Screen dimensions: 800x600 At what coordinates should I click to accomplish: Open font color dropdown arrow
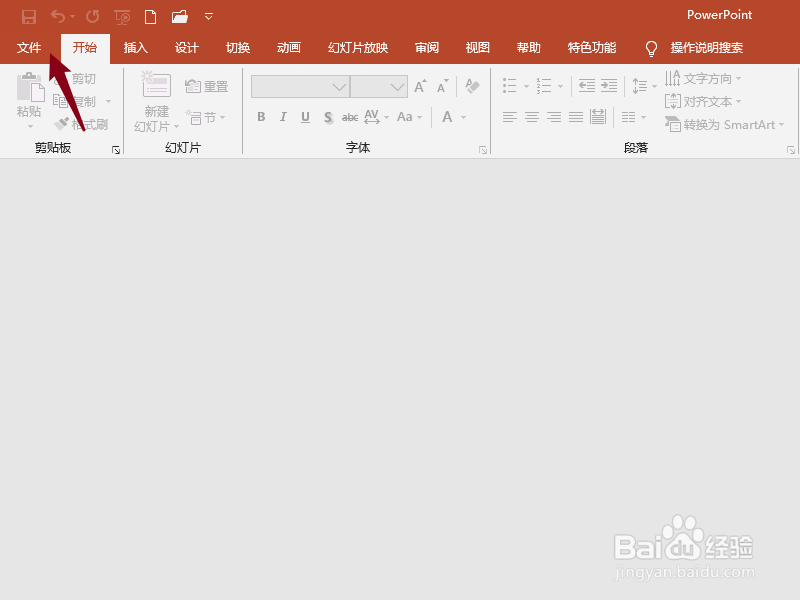[x=463, y=117]
